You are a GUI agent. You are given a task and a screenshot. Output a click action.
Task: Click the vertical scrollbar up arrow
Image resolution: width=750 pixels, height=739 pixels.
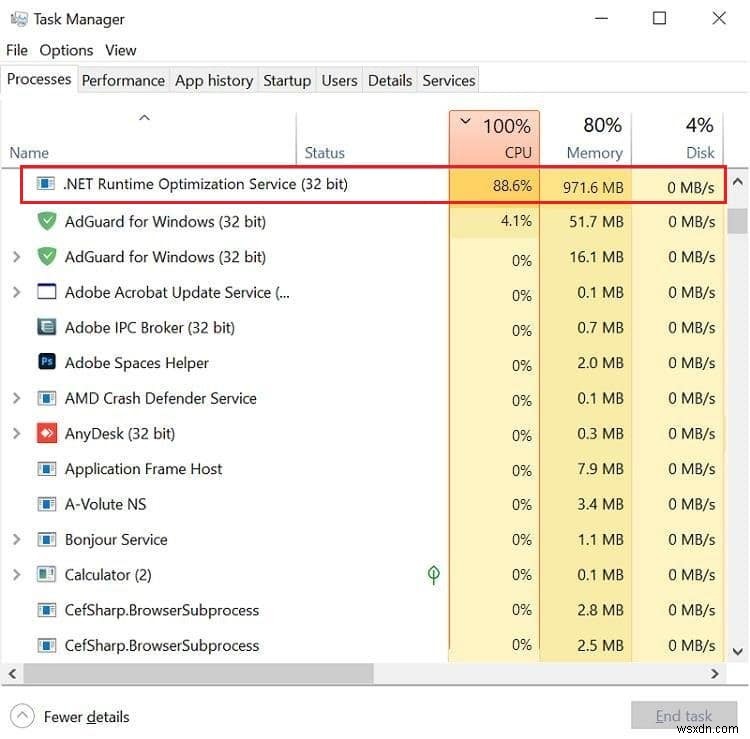coord(737,181)
